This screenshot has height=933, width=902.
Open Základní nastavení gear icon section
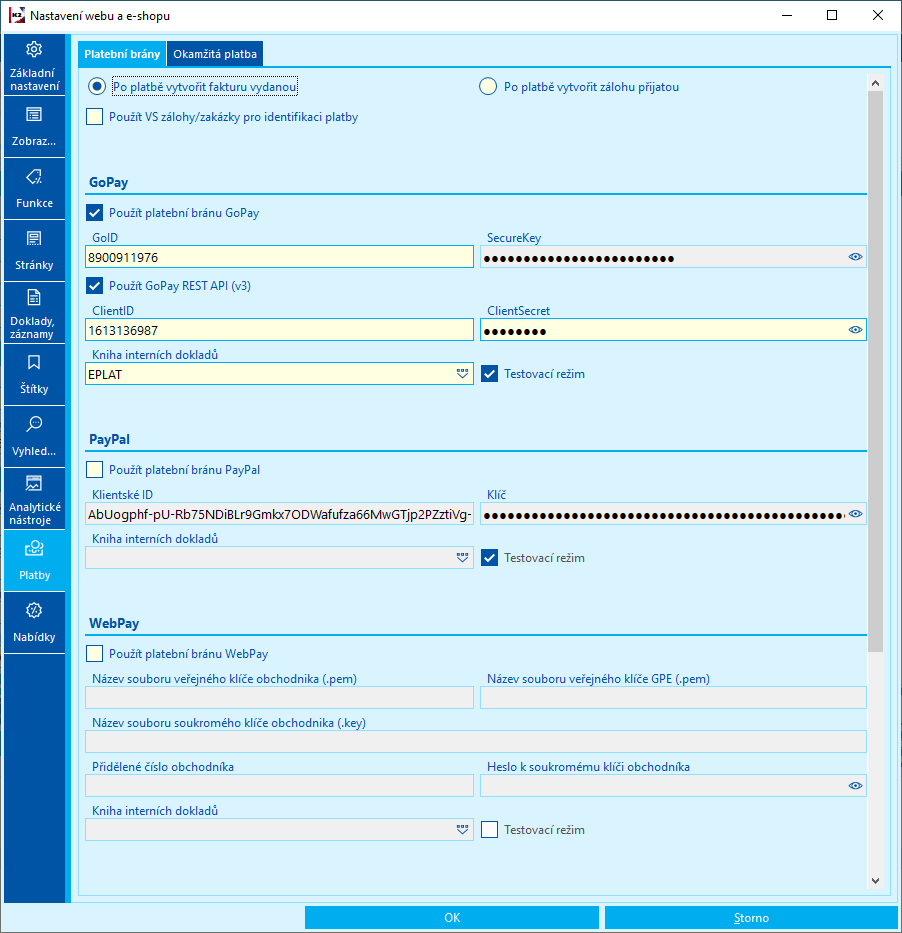click(x=34, y=64)
